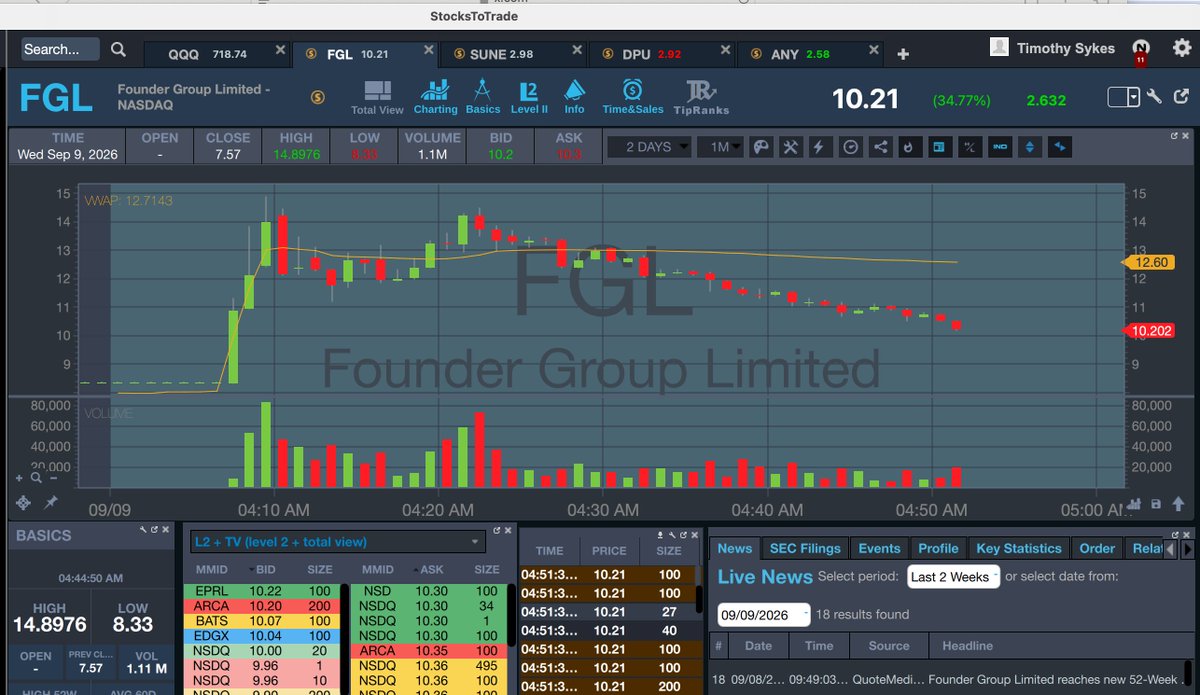Click the red 10.202 price marker

(x=1152, y=330)
